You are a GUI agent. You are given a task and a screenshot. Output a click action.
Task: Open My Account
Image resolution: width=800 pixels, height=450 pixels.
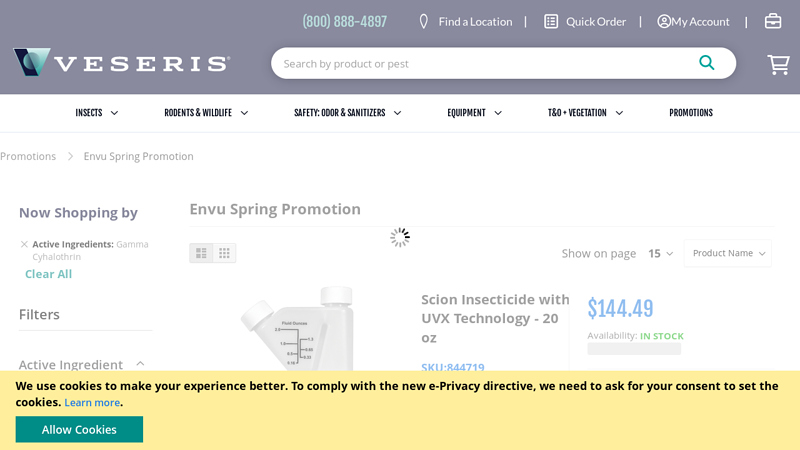693,21
